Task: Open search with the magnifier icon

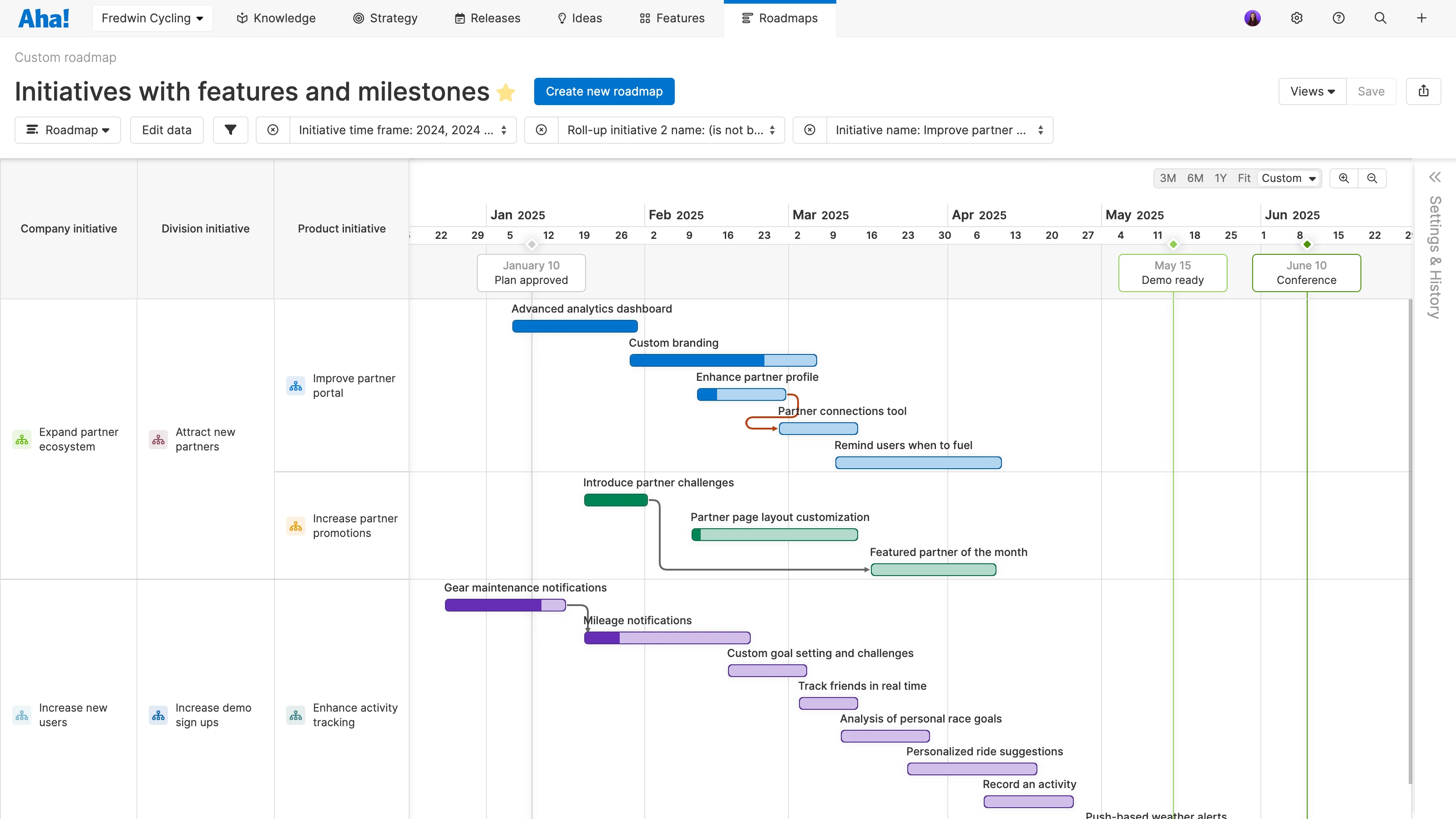Action: [1380, 18]
